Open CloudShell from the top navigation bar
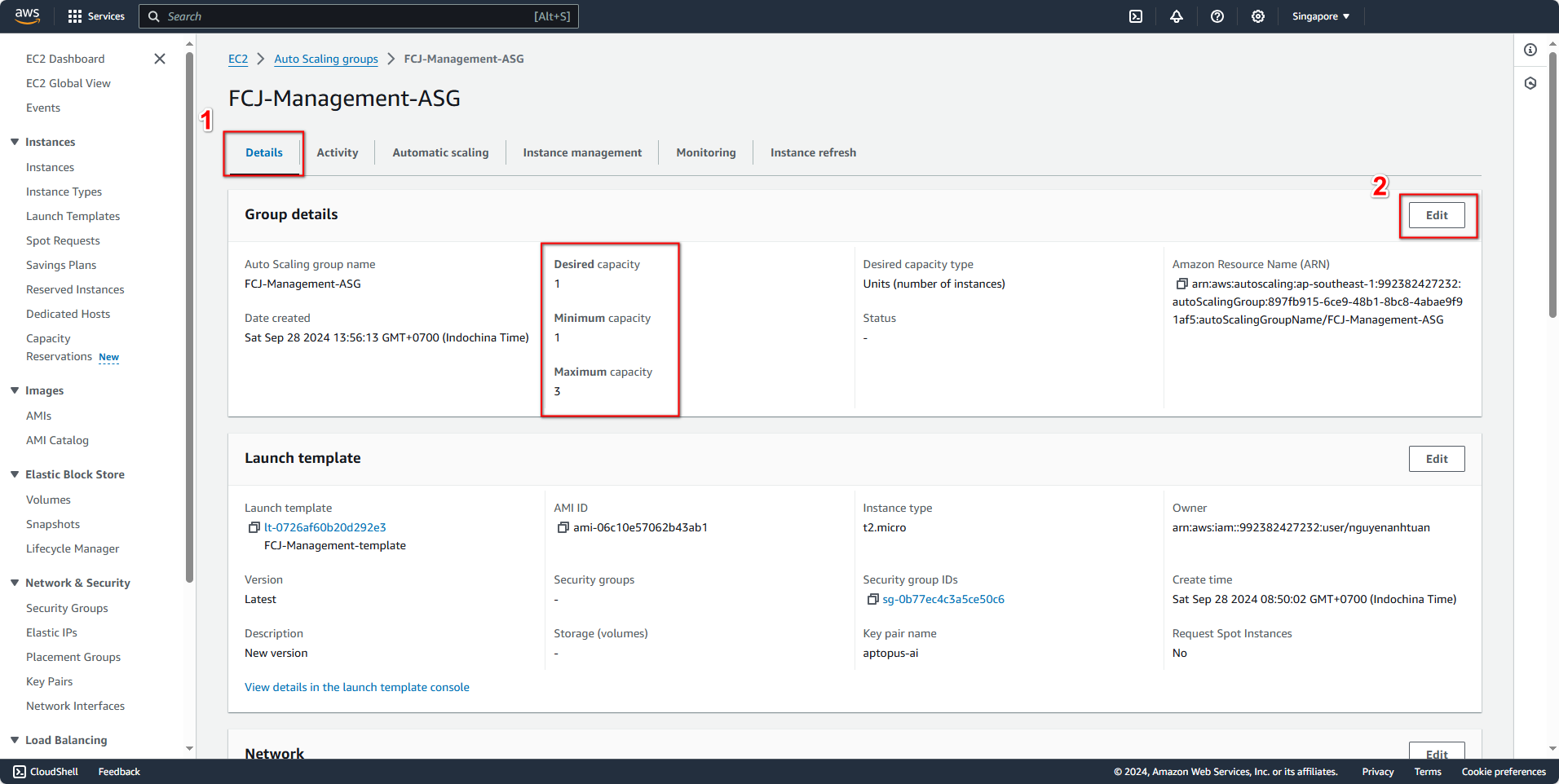This screenshot has height=784, width=1559. click(x=1135, y=16)
